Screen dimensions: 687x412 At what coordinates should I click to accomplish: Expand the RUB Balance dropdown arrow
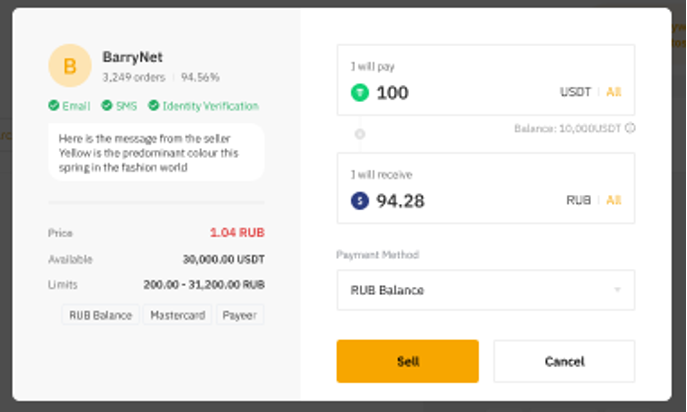click(617, 290)
